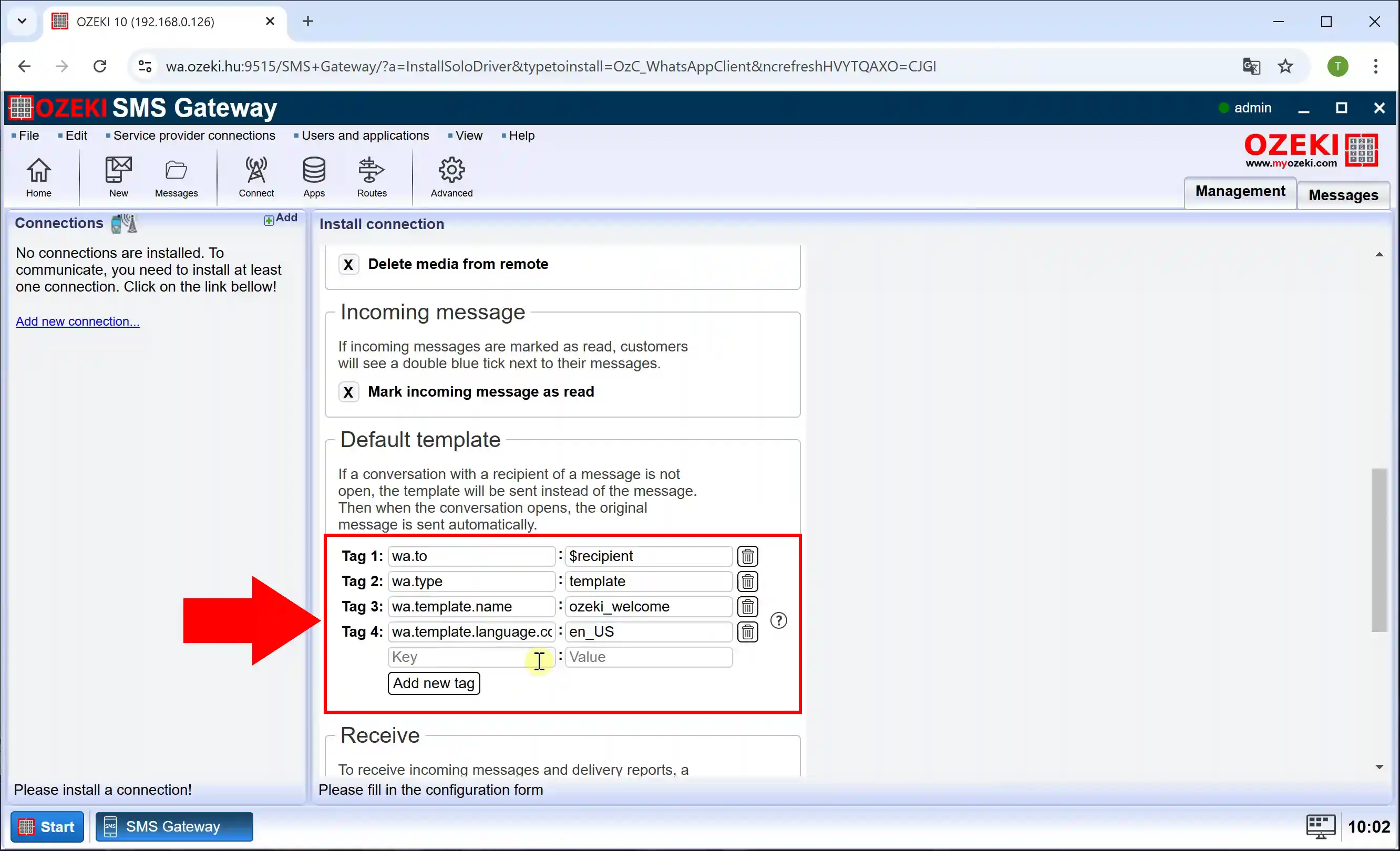Open the Routes signpost toolbar icon
1400x851 pixels.
click(x=372, y=177)
